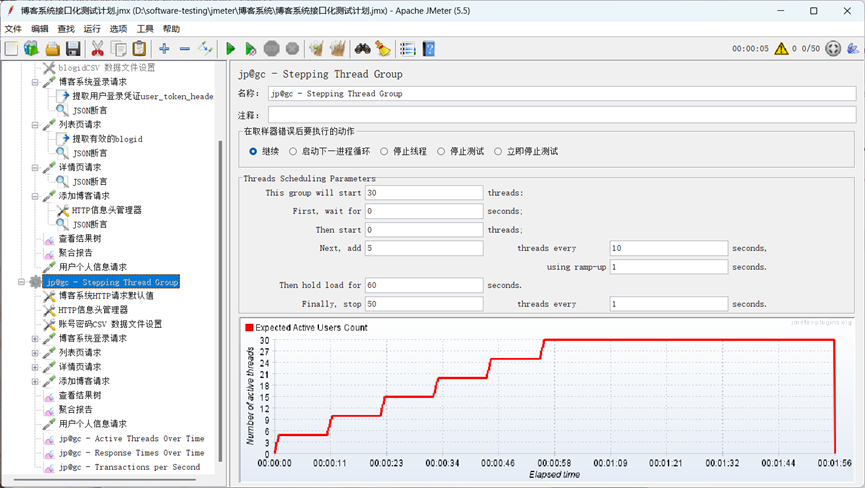Screen dimensions: 865x488
Task: Collapse the 详情页请求 node in the upper thread group
Action: point(35,168)
